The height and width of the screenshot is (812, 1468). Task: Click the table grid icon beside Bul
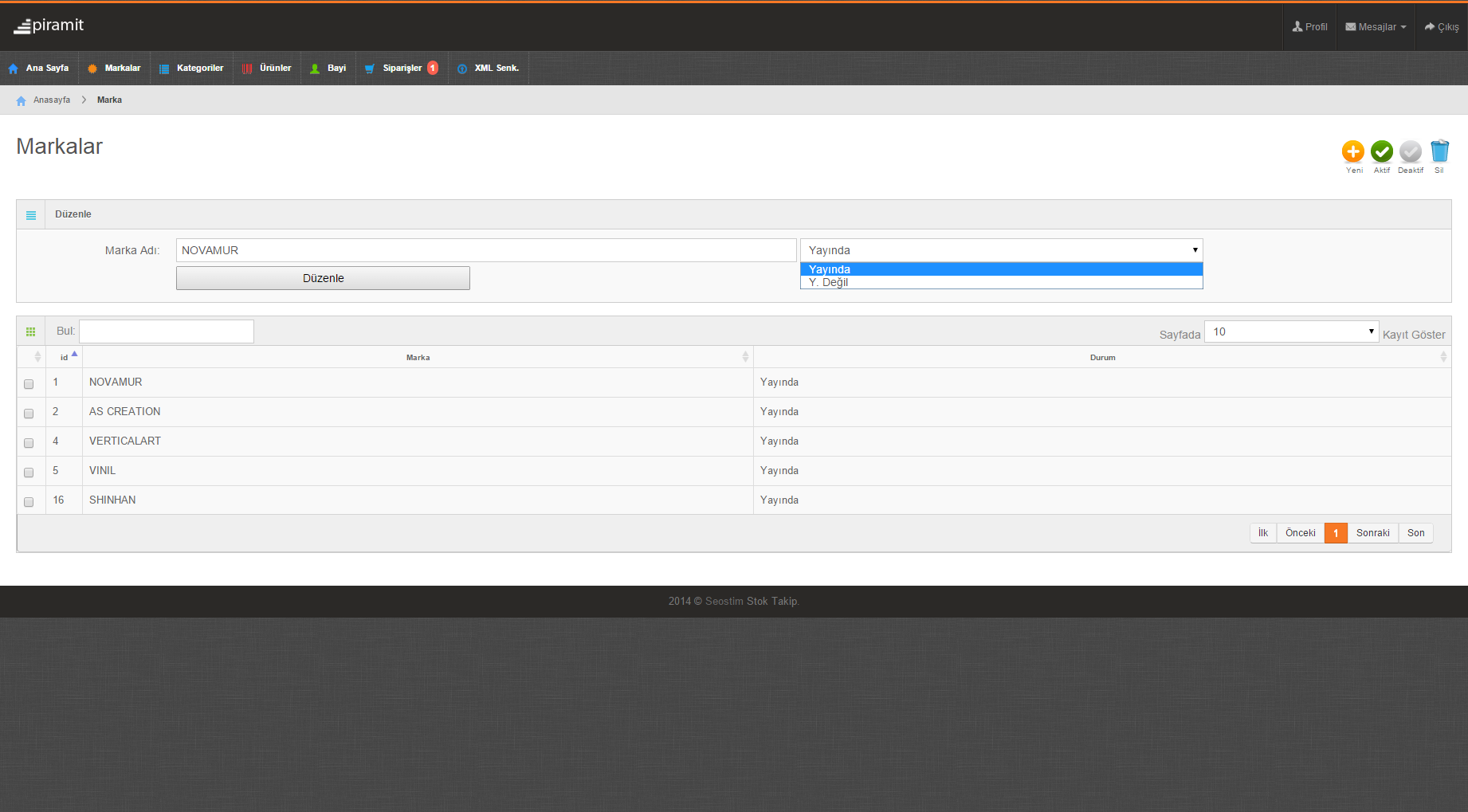[x=31, y=331]
